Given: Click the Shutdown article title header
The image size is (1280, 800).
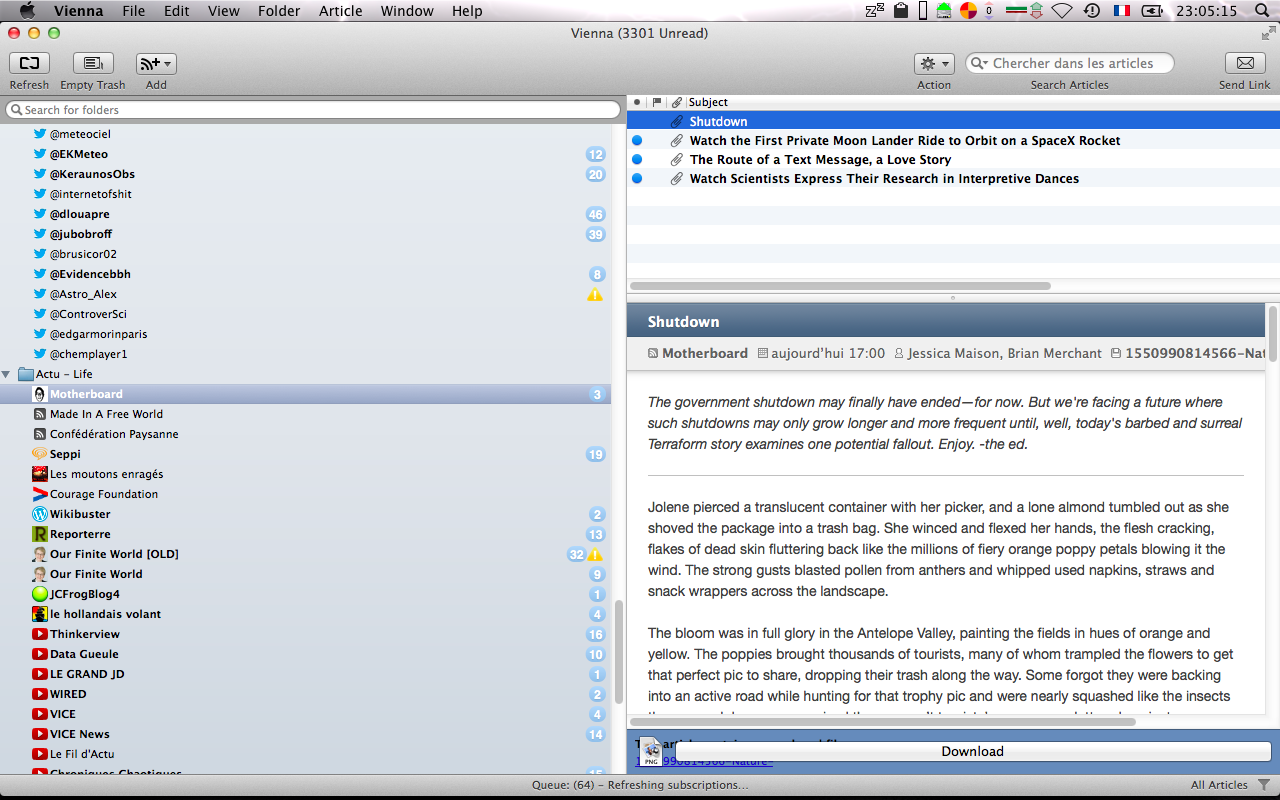Looking at the screenshot, I should [x=683, y=322].
